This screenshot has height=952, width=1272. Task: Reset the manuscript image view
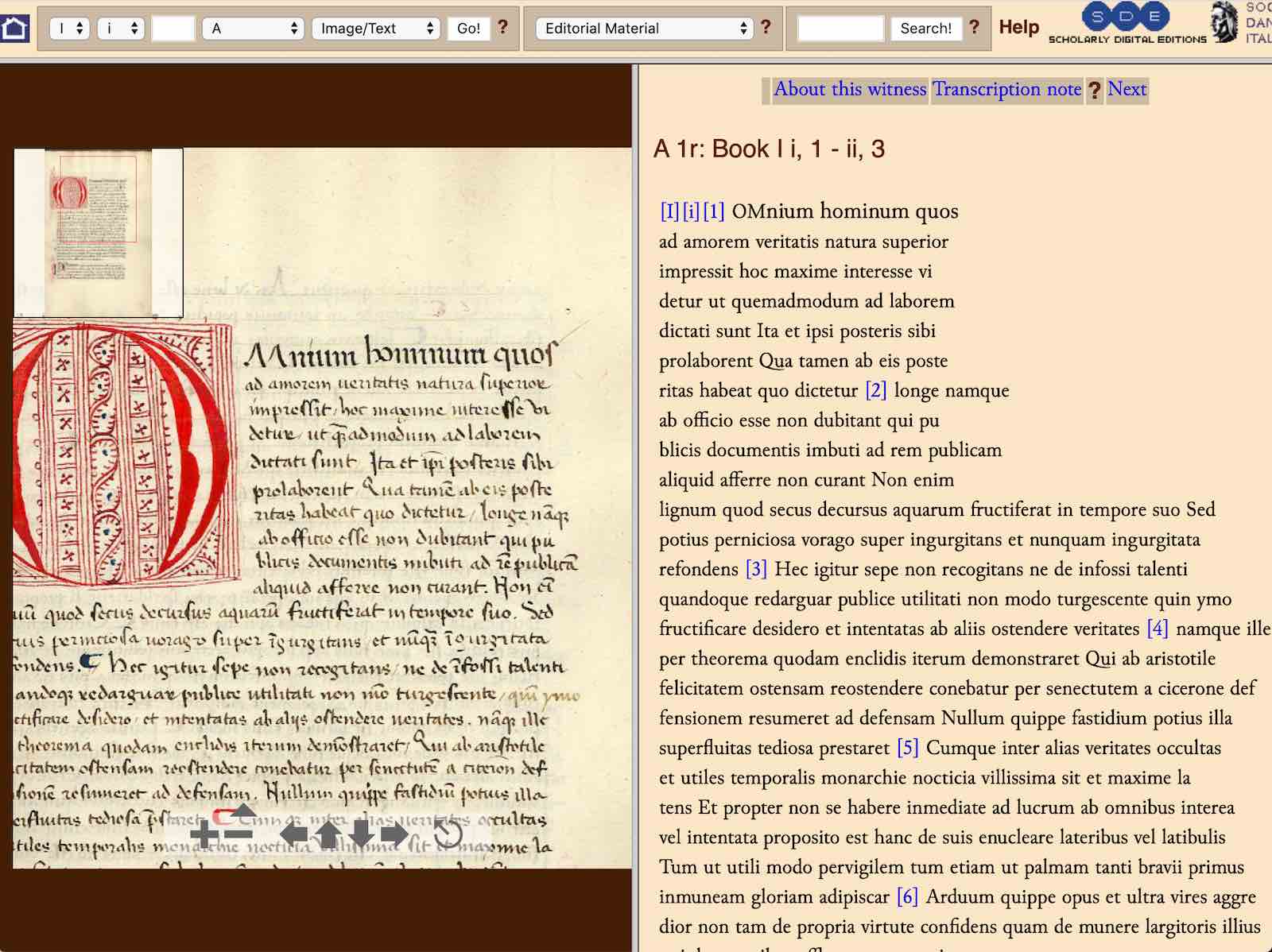(x=448, y=834)
